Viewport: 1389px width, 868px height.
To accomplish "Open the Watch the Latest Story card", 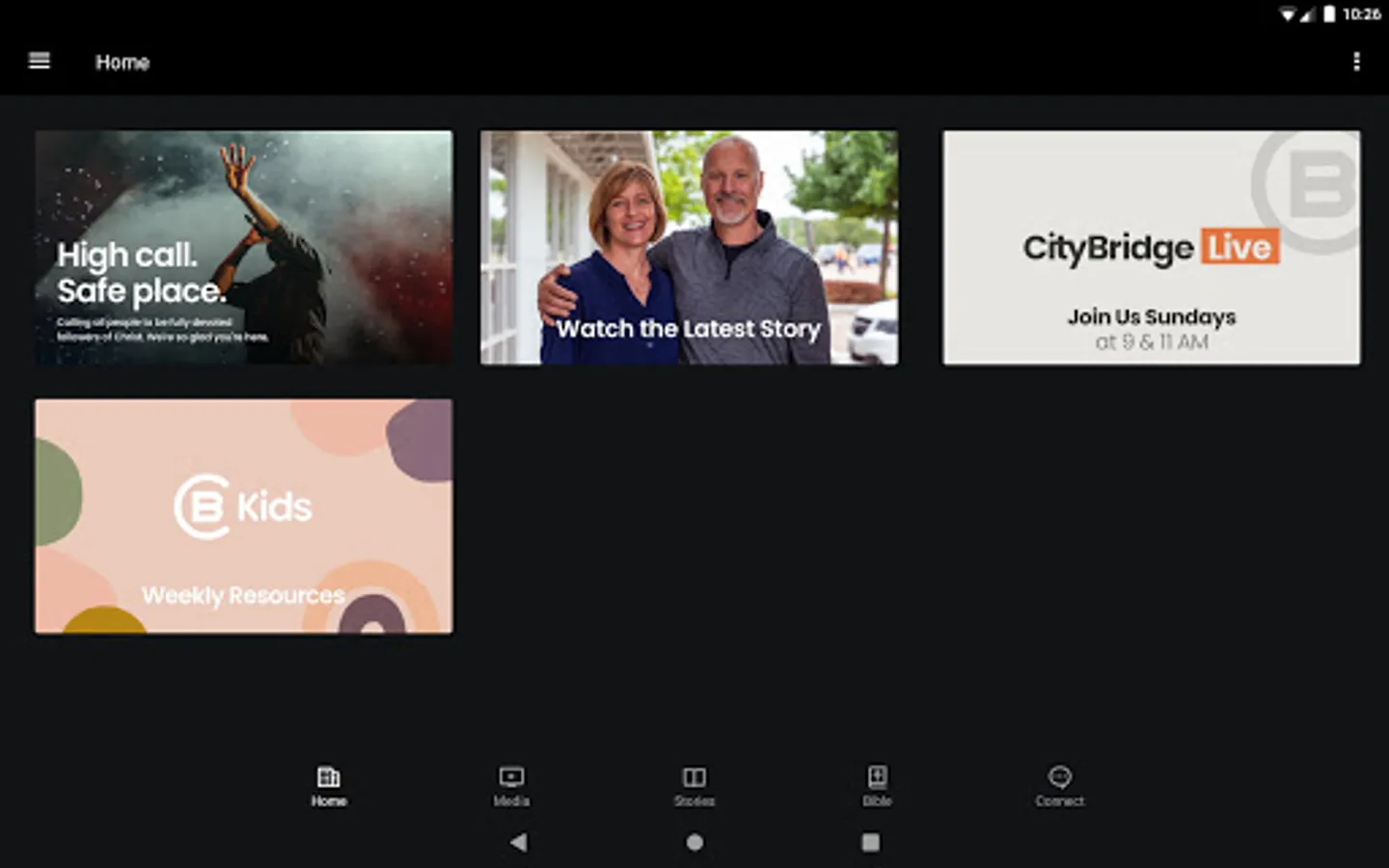I will pos(689,248).
